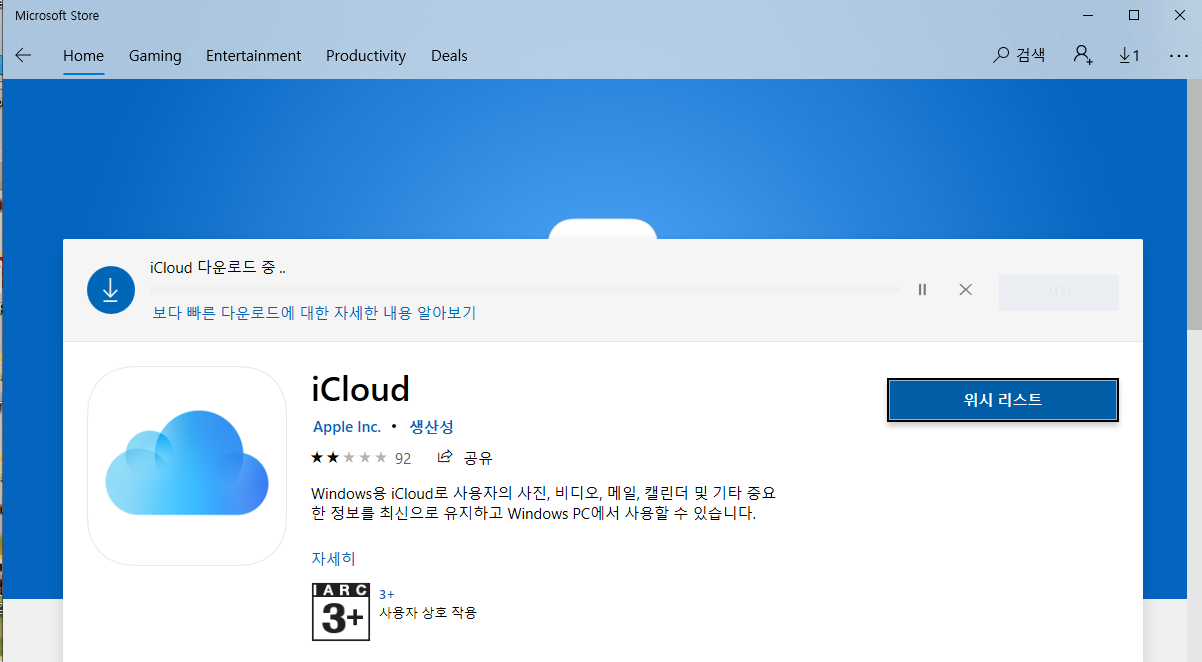This screenshot has width=1202, height=662.
Task: Click the iCloud app icon image
Action: [x=187, y=466]
